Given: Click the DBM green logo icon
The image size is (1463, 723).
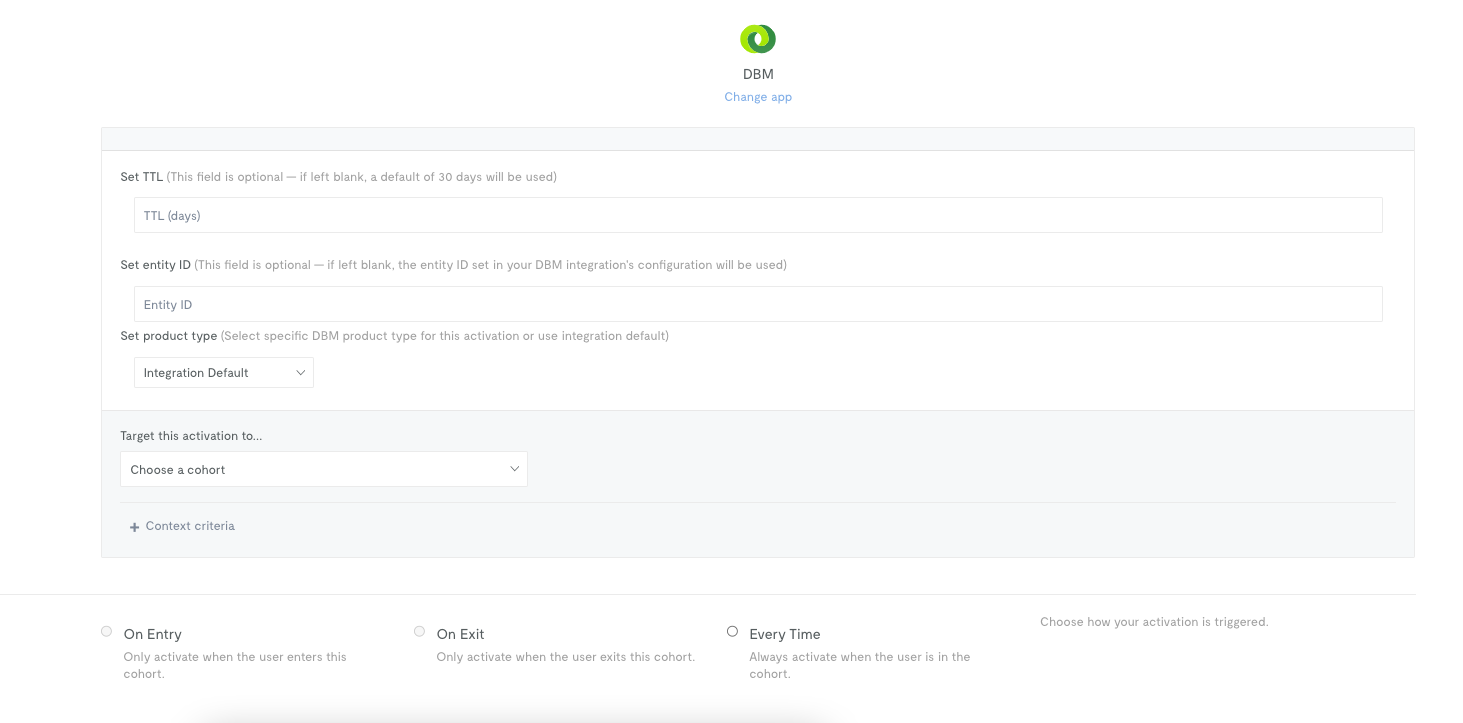Looking at the screenshot, I should (757, 39).
